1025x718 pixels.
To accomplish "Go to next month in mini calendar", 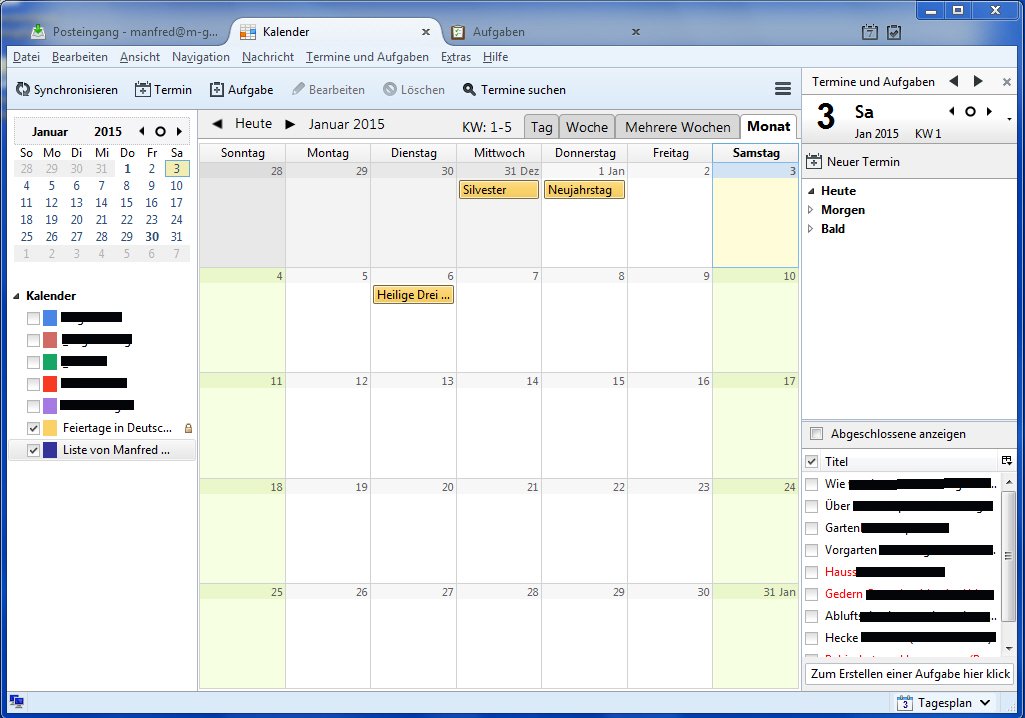I will click(x=178, y=131).
